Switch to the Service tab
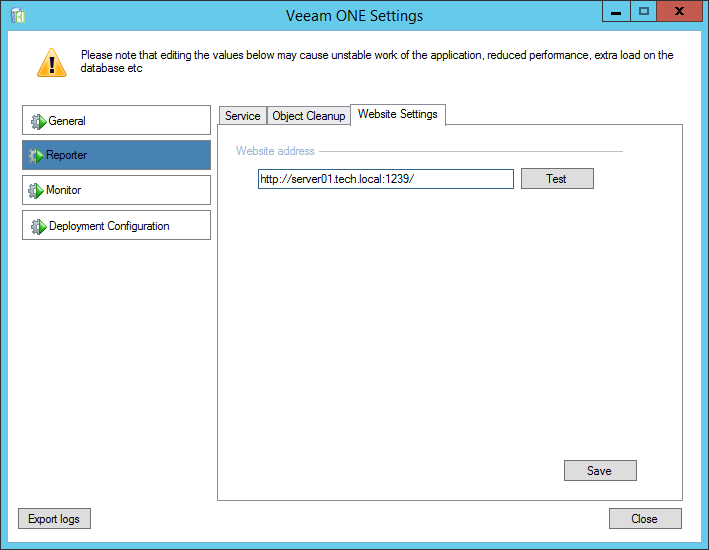 [x=242, y=116]
